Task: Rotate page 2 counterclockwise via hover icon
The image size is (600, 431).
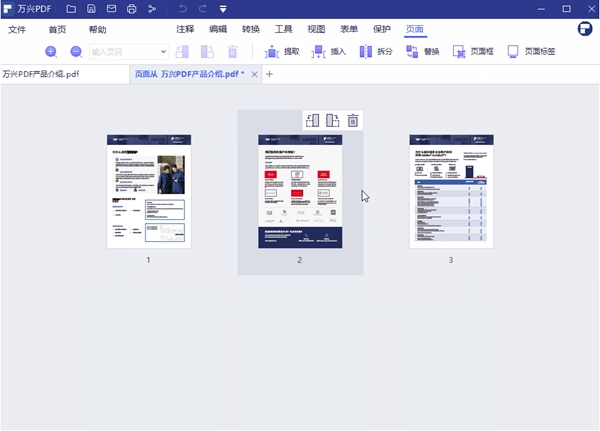Action: [312, 121]
